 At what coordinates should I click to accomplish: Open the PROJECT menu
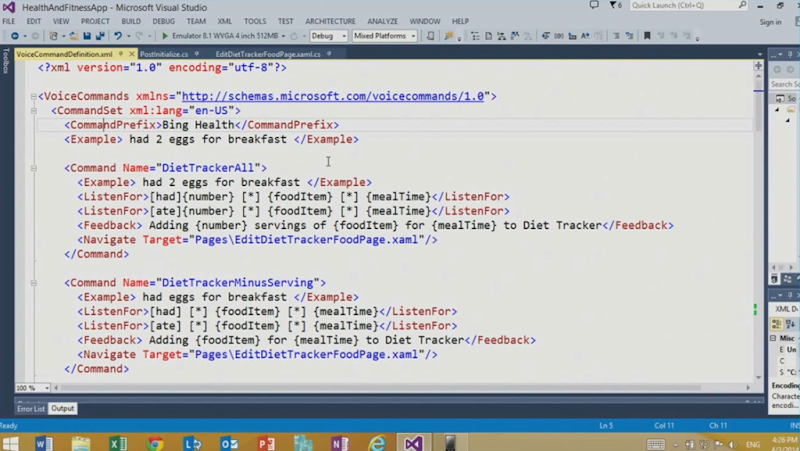tap(95, 21)
